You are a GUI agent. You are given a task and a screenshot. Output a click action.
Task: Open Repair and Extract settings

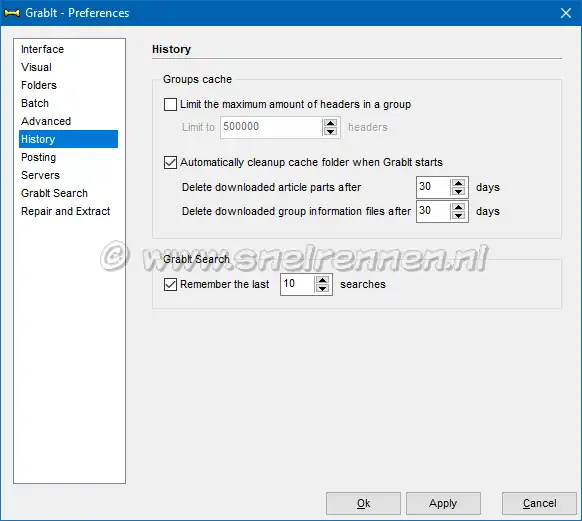point(66,211)
